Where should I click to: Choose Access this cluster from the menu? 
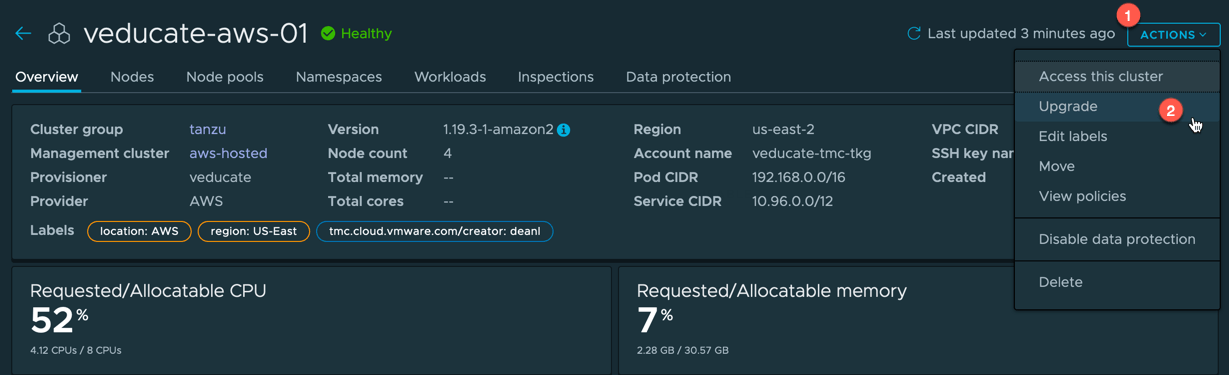click(1117, 76)
